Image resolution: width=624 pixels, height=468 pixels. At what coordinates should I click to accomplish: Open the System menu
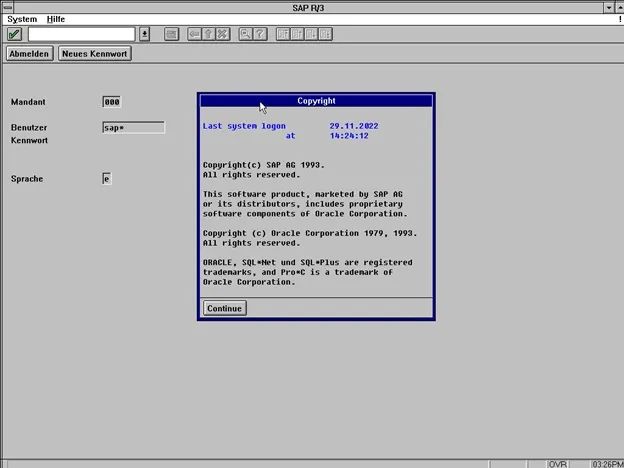22,19
